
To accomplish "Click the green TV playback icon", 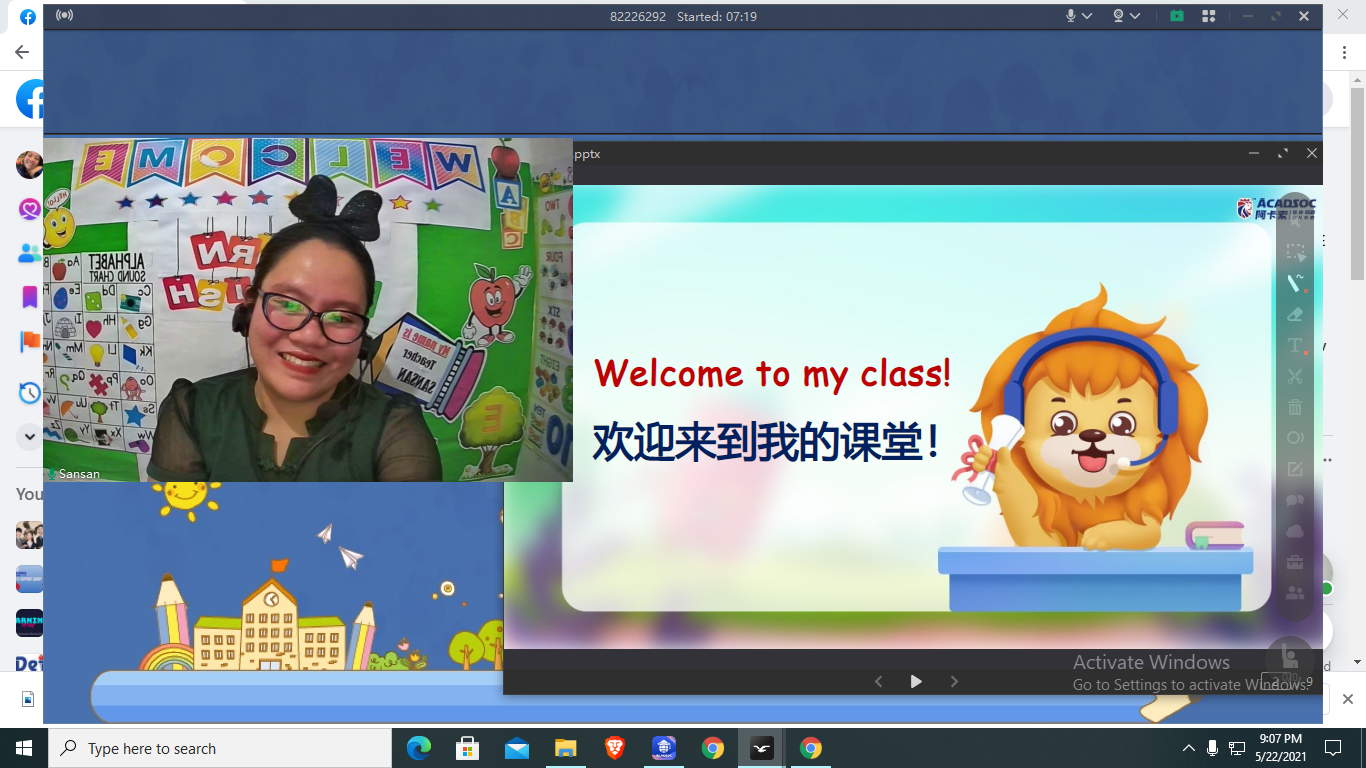I will pos(1177,16).
